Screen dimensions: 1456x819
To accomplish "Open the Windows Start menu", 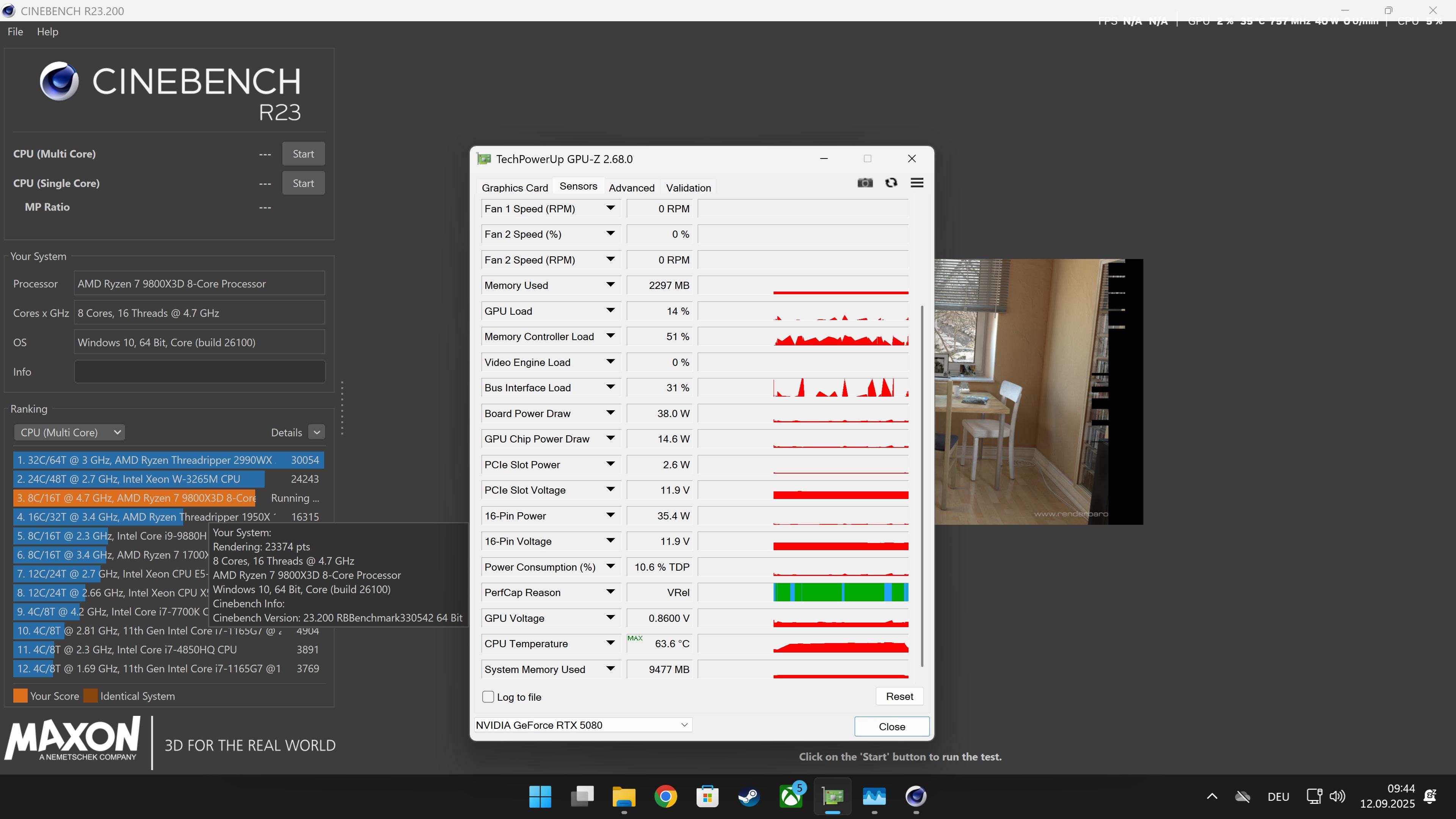I will click(x=540, y=797).
